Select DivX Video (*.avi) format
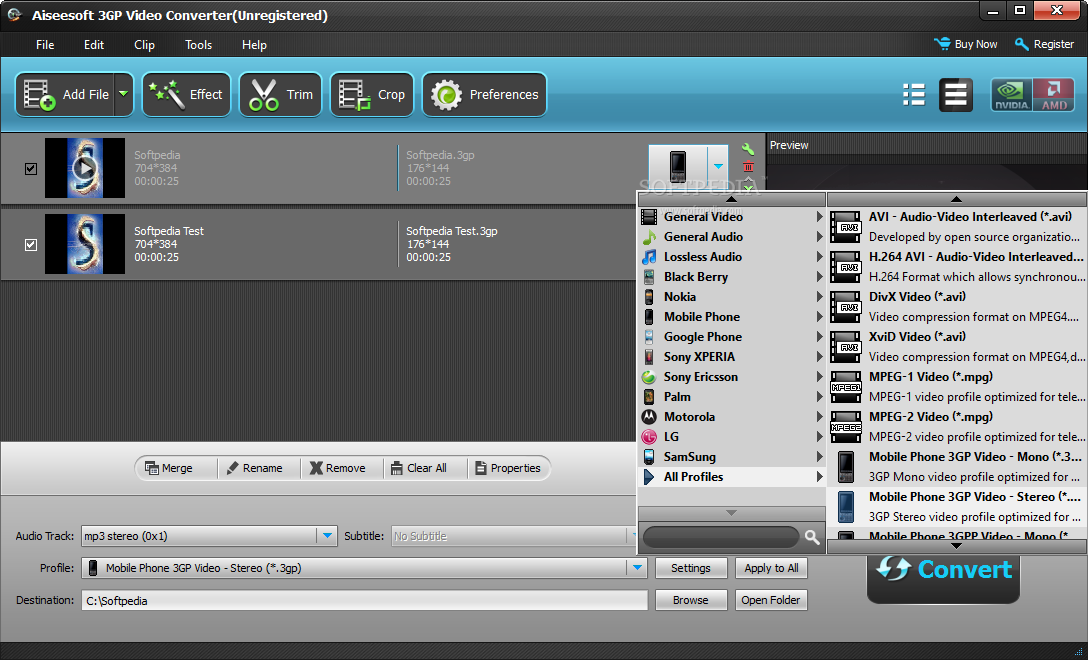This screenshot has width=1088, height=660. (x=957, y=307)
